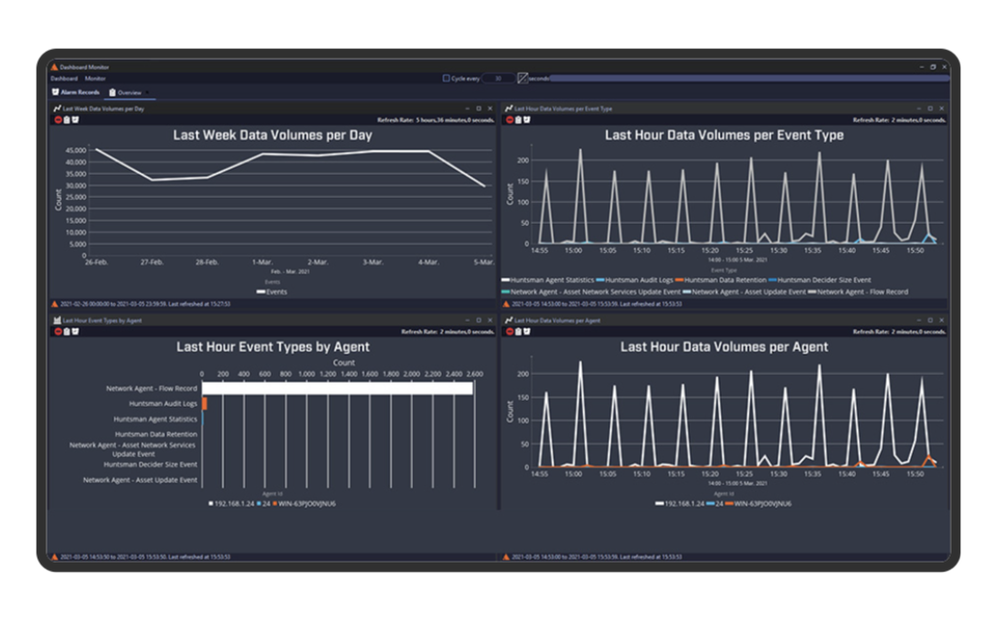Viewport: 1000px width, 626px height.
Task: Click the 'Last Week Data Volumes per Day' chart title
Action: 272,135
